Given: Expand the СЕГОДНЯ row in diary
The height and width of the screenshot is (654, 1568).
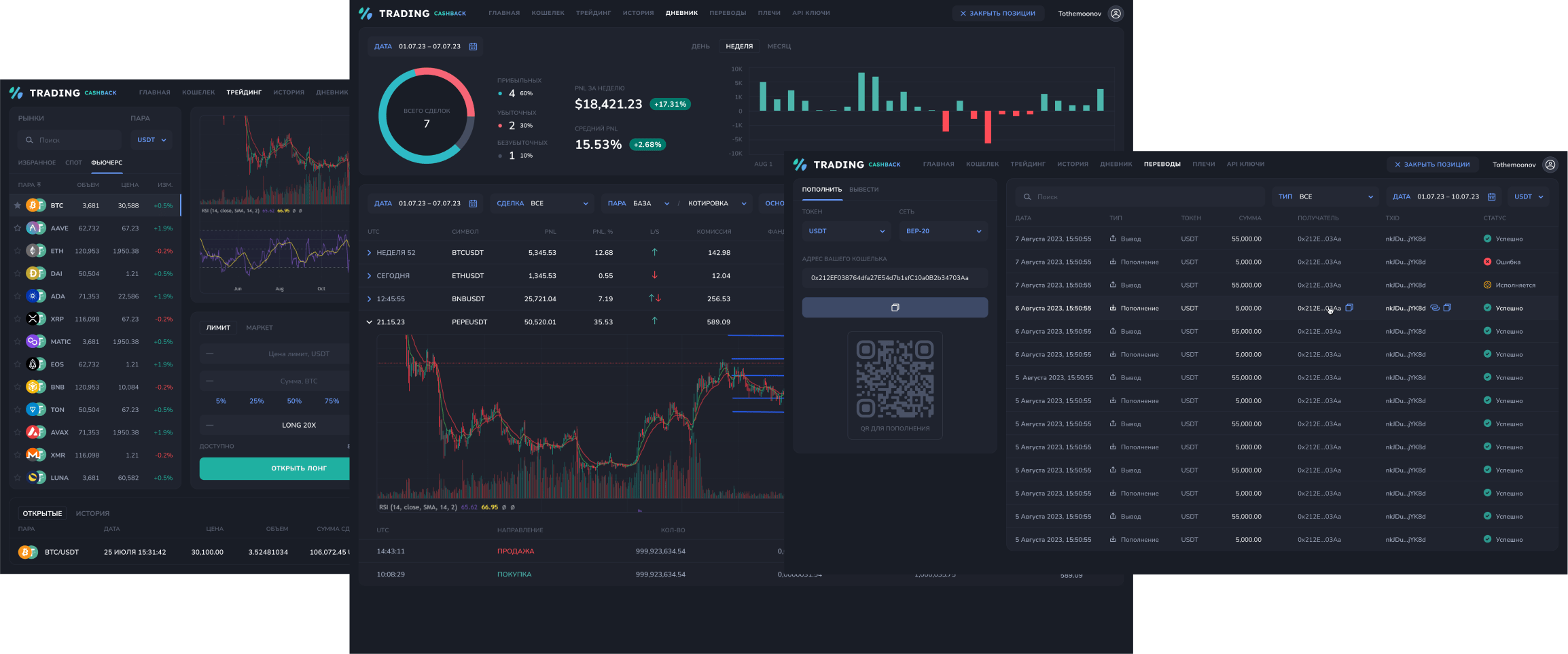Looking at the screenshot, I should (369, 275).
